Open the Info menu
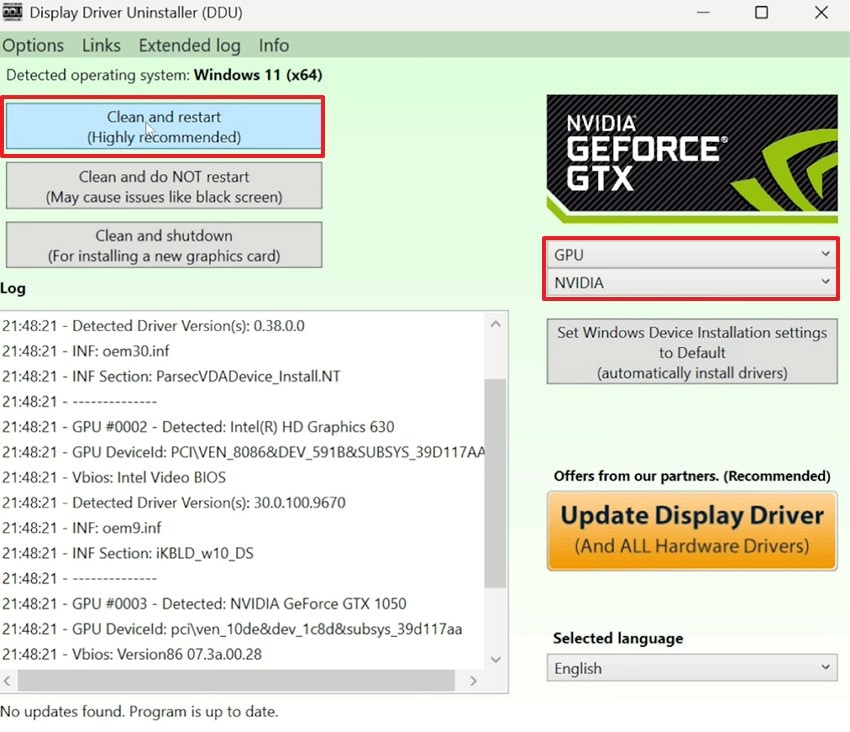This screenshot has width=850, height=732. [x=274, y=46]
